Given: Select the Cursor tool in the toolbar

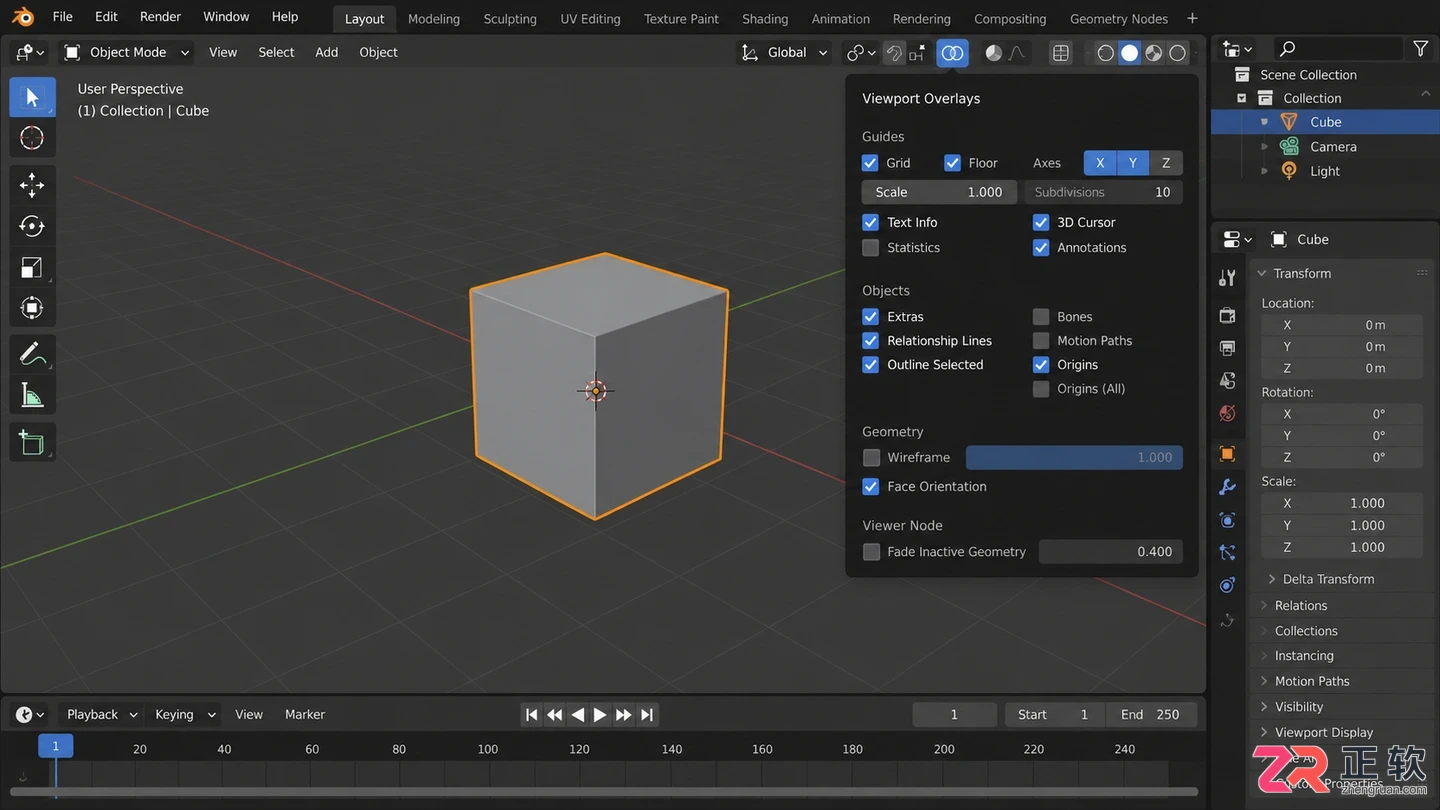Looking at the screenshot, I should pos(32,137).
